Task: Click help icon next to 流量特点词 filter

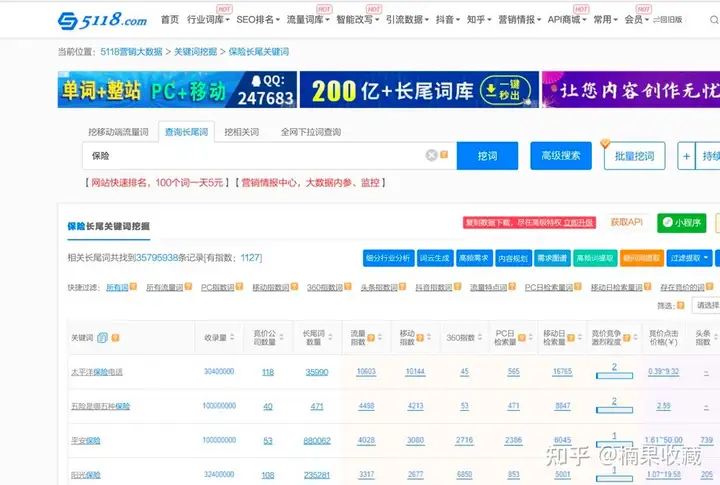Action: tap(512, 287)
